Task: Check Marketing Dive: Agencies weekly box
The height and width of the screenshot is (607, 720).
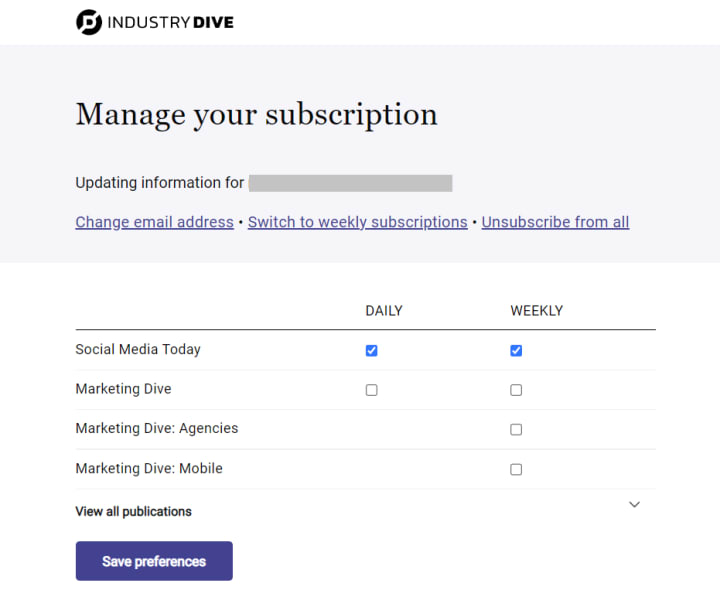Action: (x=516, y=430)
